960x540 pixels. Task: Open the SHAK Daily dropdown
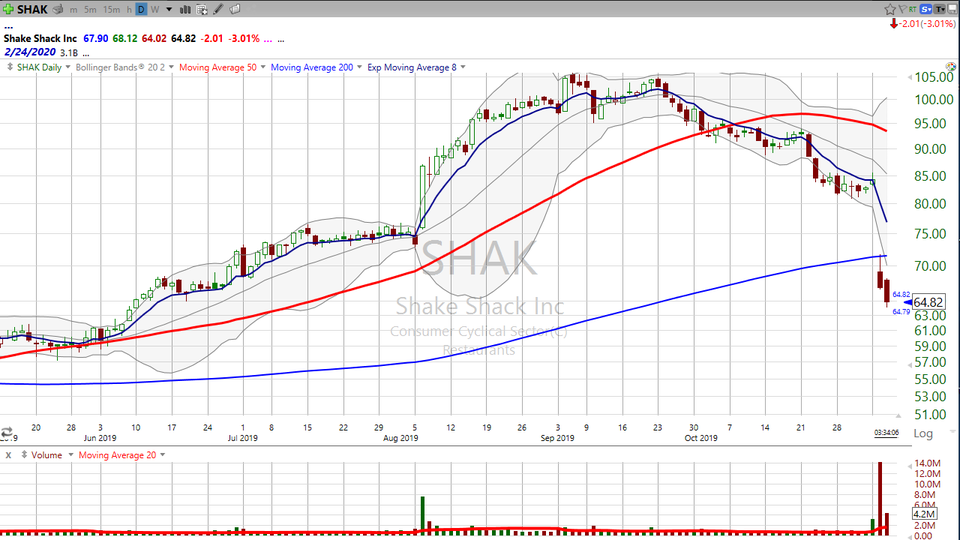coord(67,67)
